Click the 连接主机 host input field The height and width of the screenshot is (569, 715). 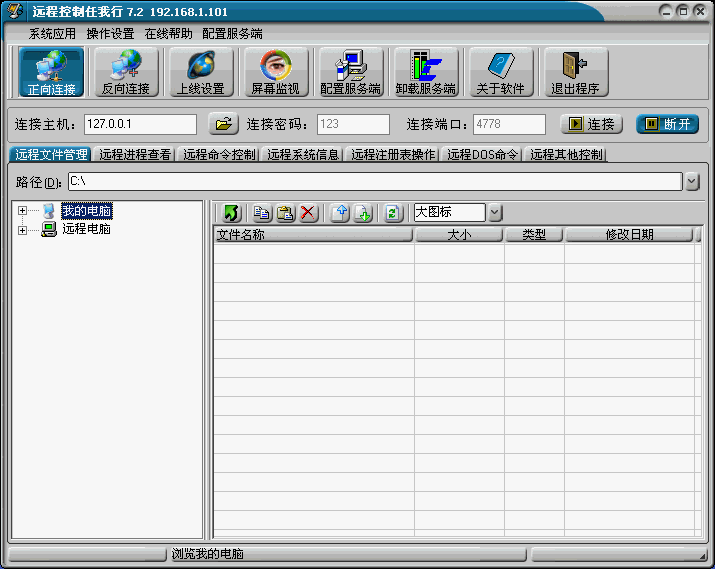click(140, 124)
